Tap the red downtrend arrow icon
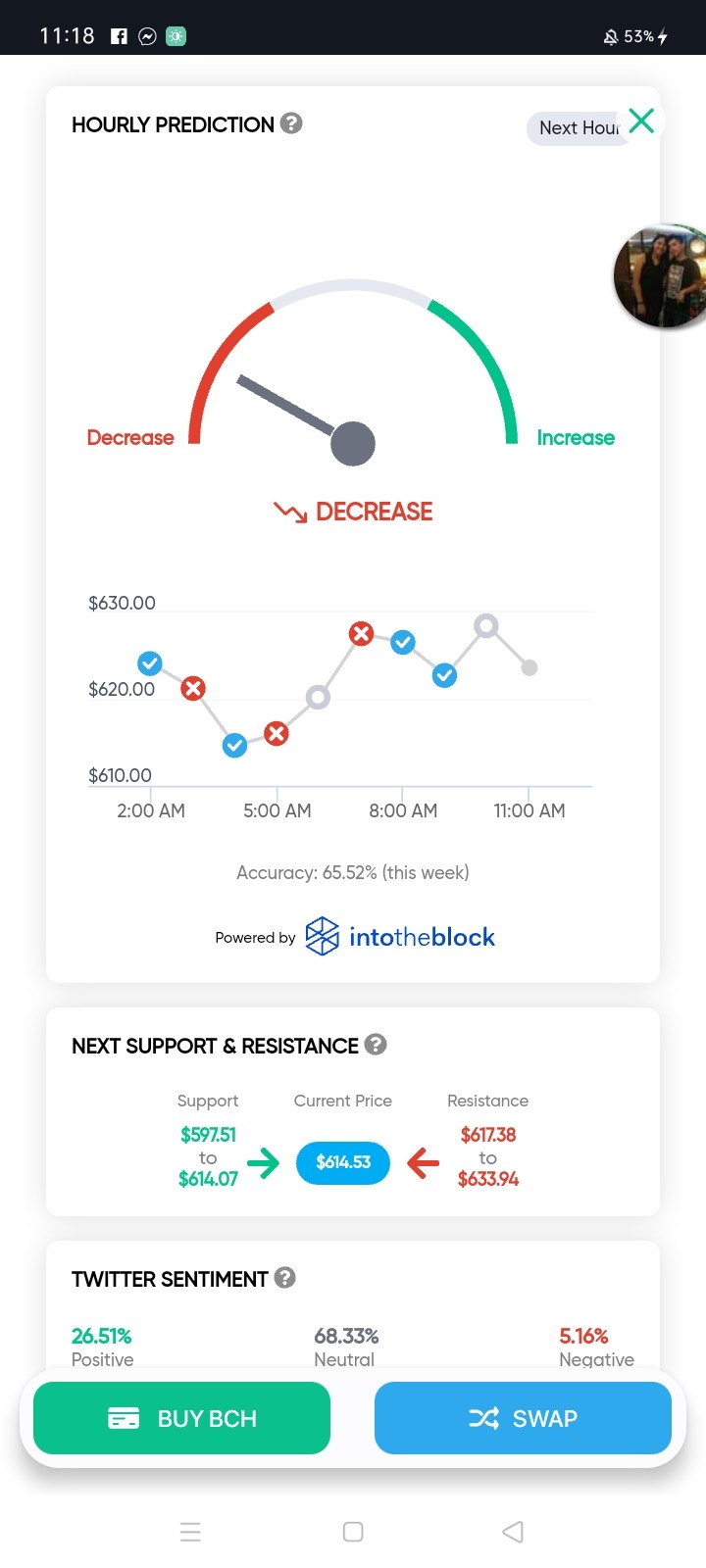706x1568 pixels. (x=290, y=512)
